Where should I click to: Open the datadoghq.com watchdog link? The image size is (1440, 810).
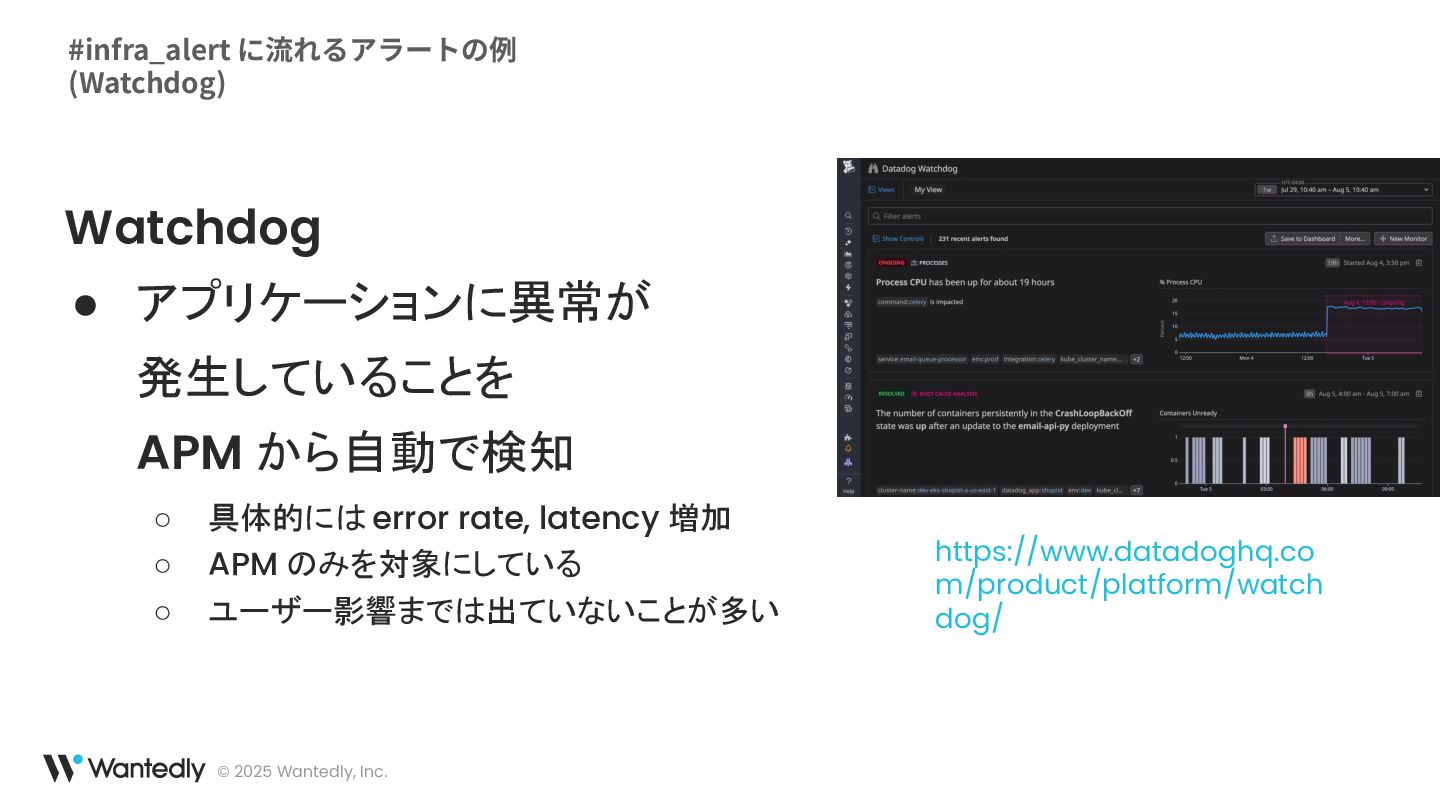tap(1128, 585)
